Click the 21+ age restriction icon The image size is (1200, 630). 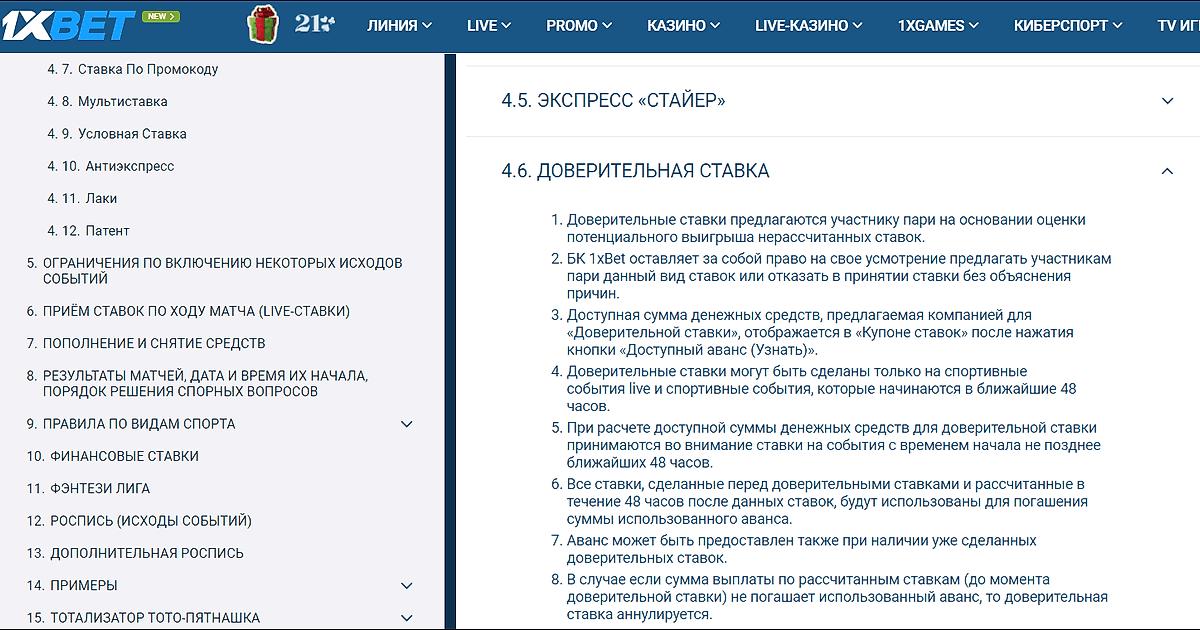click(315, 23)
